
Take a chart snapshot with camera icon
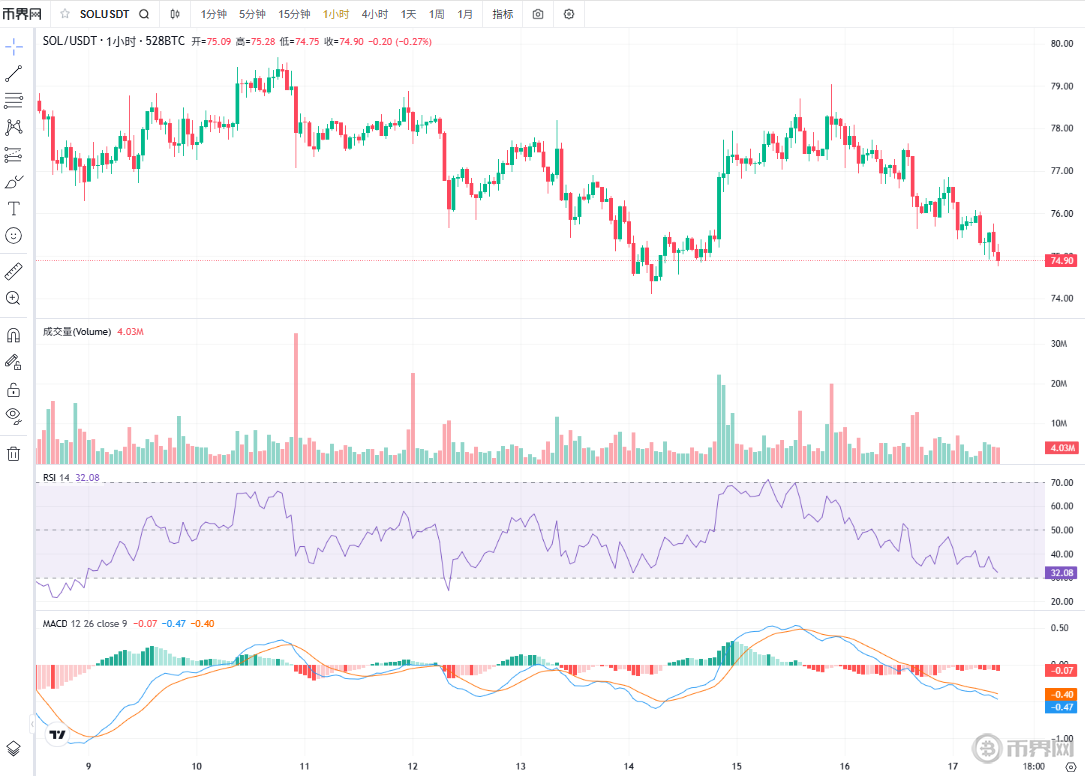click(538, 14)
